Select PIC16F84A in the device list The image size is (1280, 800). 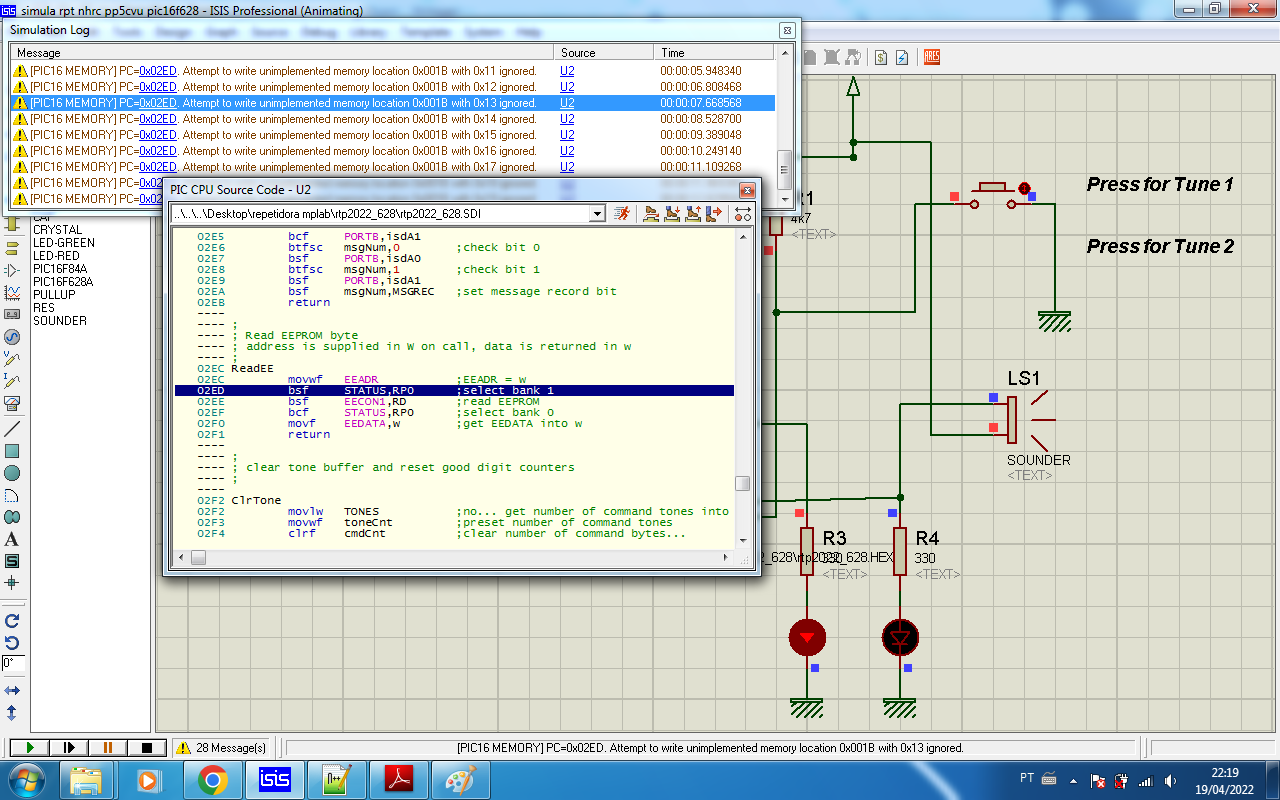[60, 269]
